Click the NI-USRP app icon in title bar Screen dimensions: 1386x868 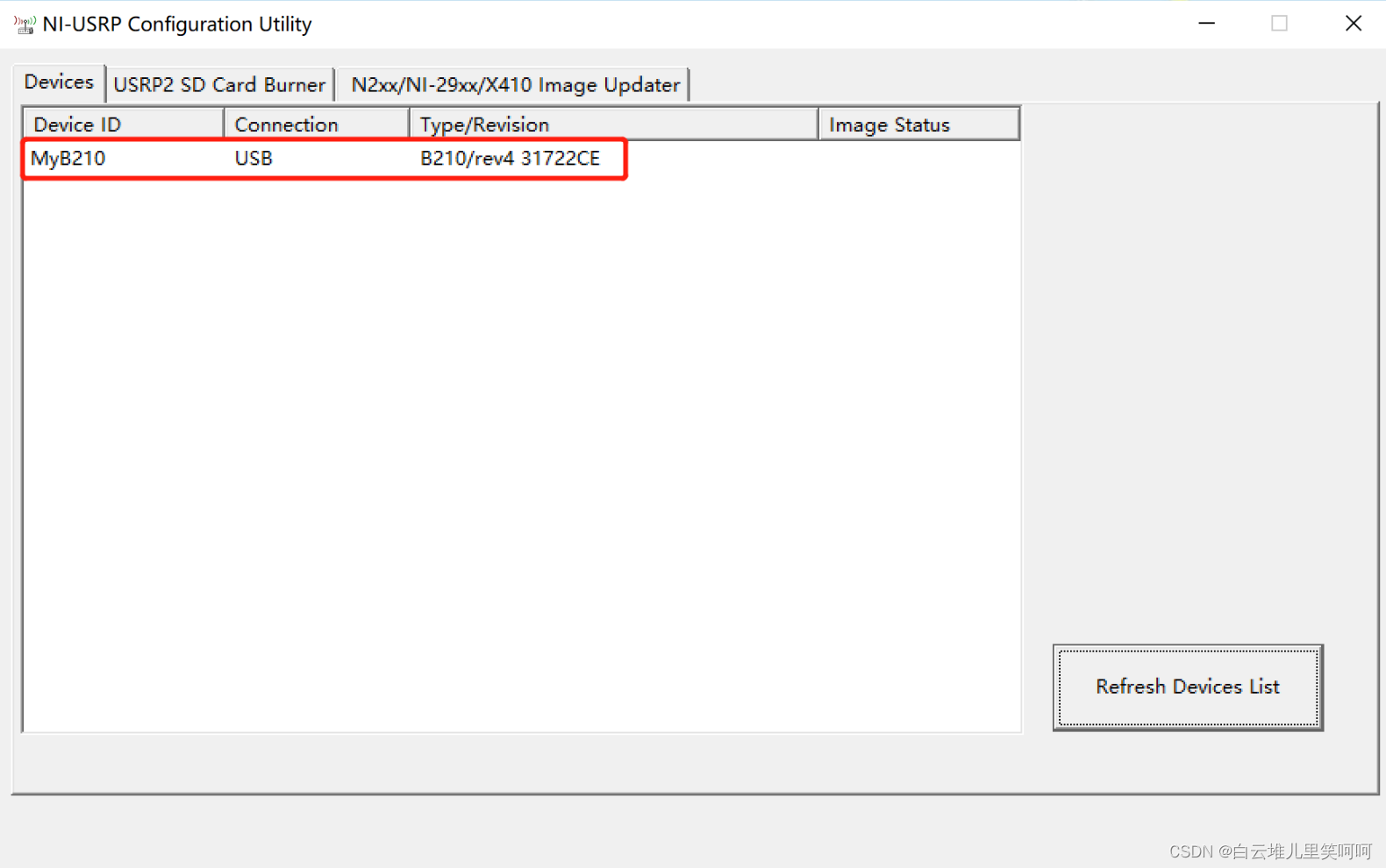[24, 24]
